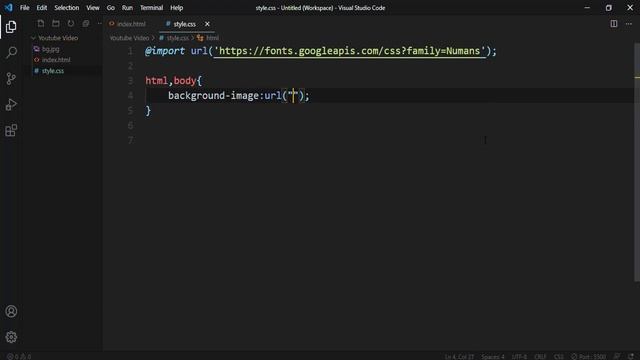Screen dimensions: 640x360
Task: Close the style.css tab
Action: [x=207, y=24]
